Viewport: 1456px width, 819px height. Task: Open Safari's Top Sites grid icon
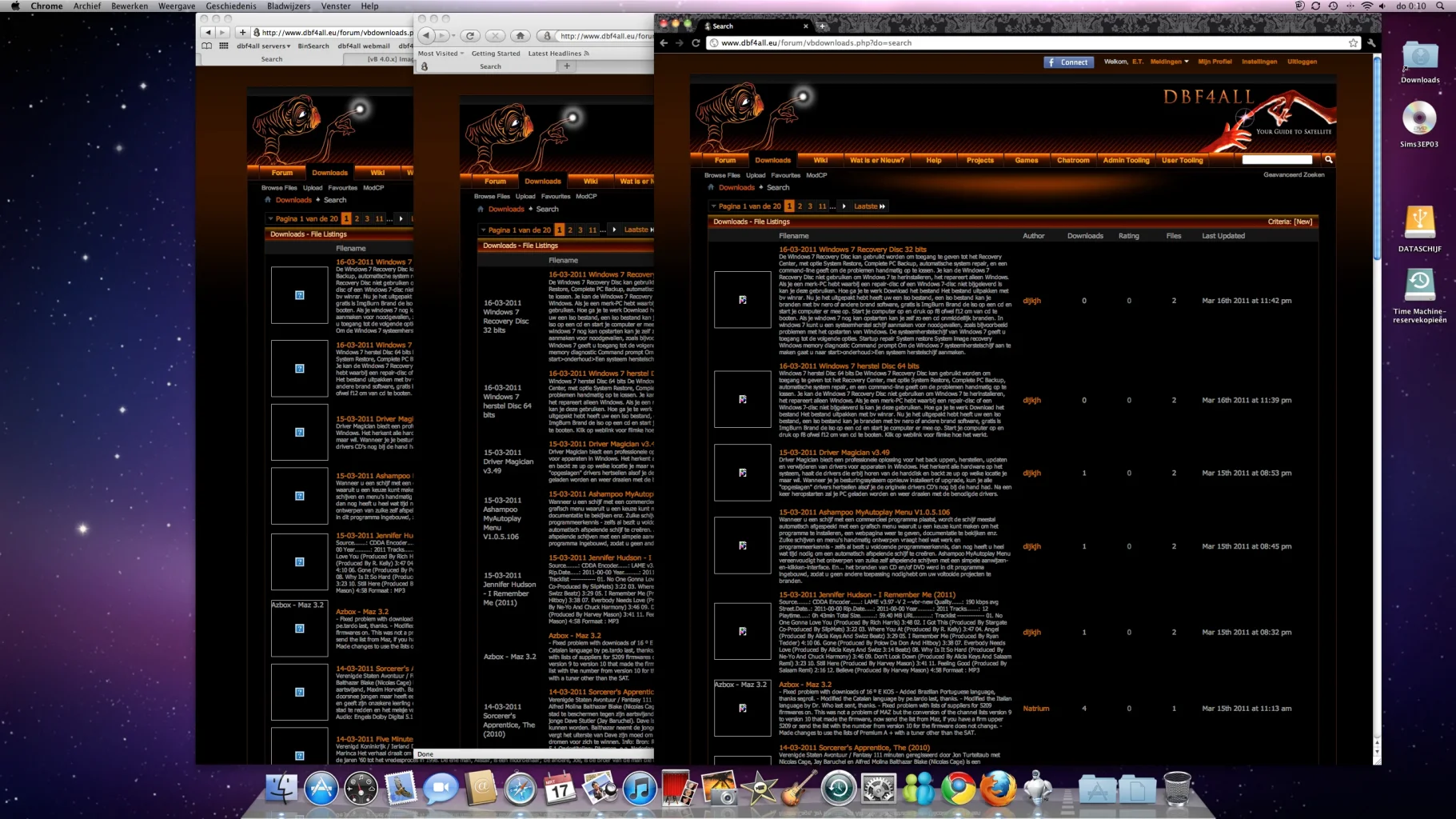coord(223,46)
